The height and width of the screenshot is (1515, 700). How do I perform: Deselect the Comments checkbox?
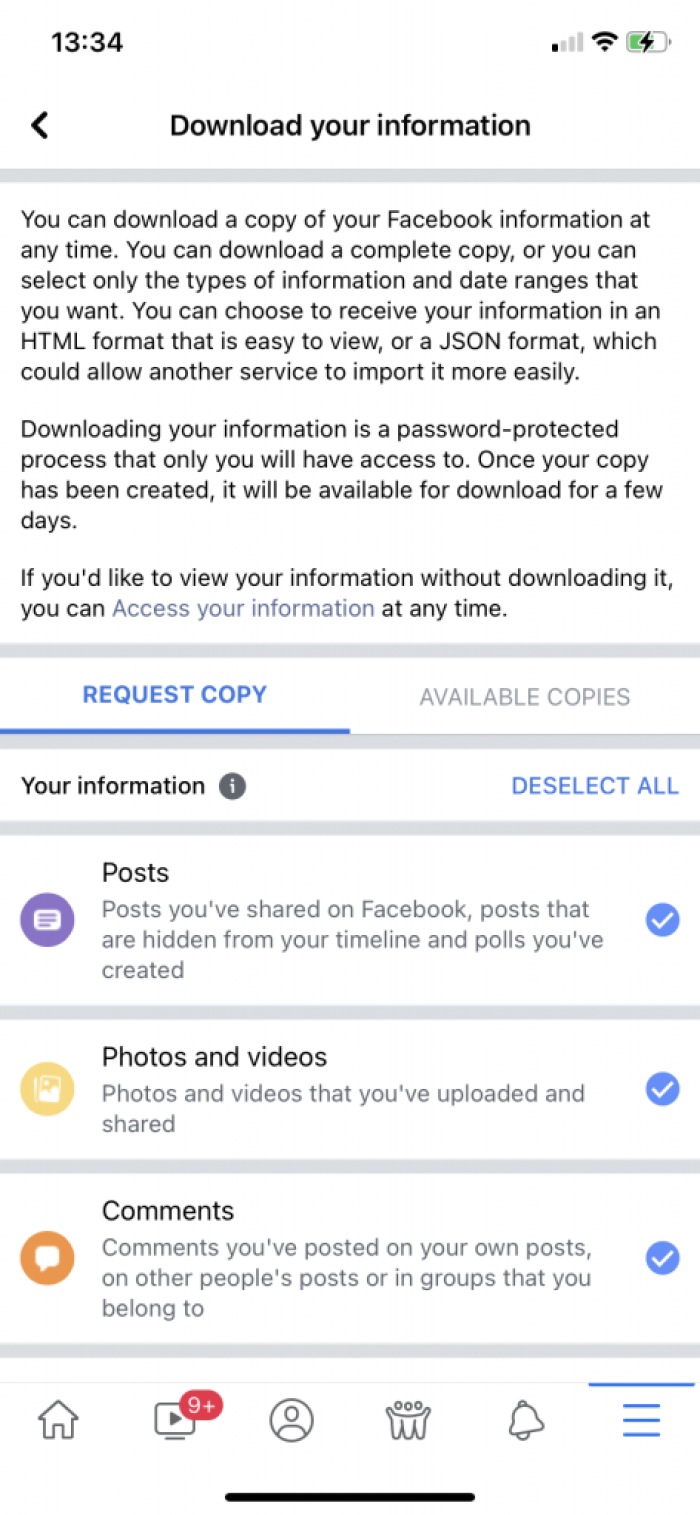(x=662, y=1257)
